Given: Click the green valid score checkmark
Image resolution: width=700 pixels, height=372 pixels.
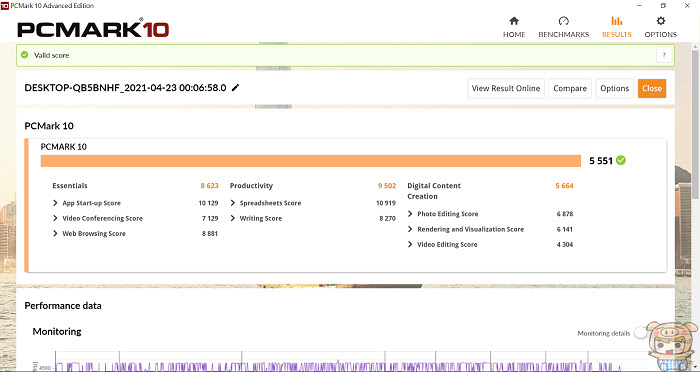Looking at the screenshot, I should coord(25,55).
